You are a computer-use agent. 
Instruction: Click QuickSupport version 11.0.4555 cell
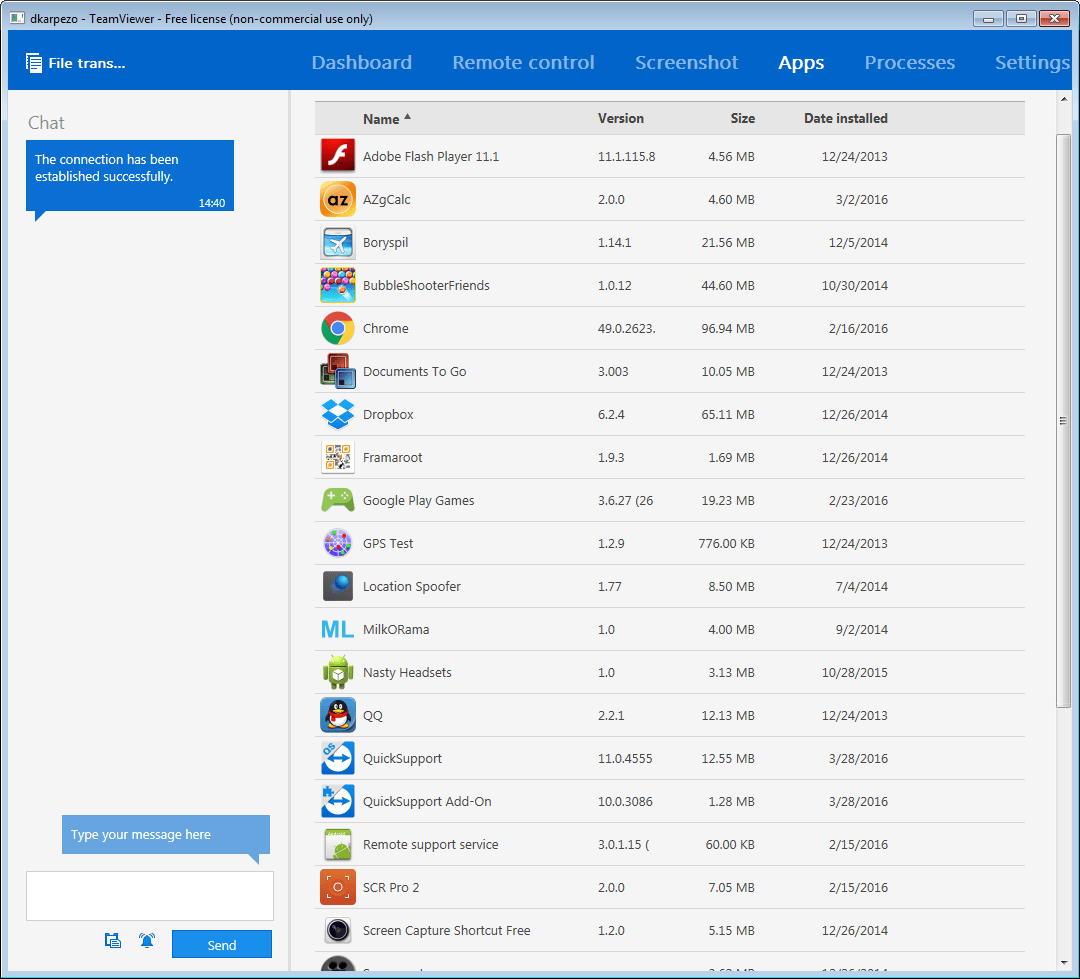625,759
